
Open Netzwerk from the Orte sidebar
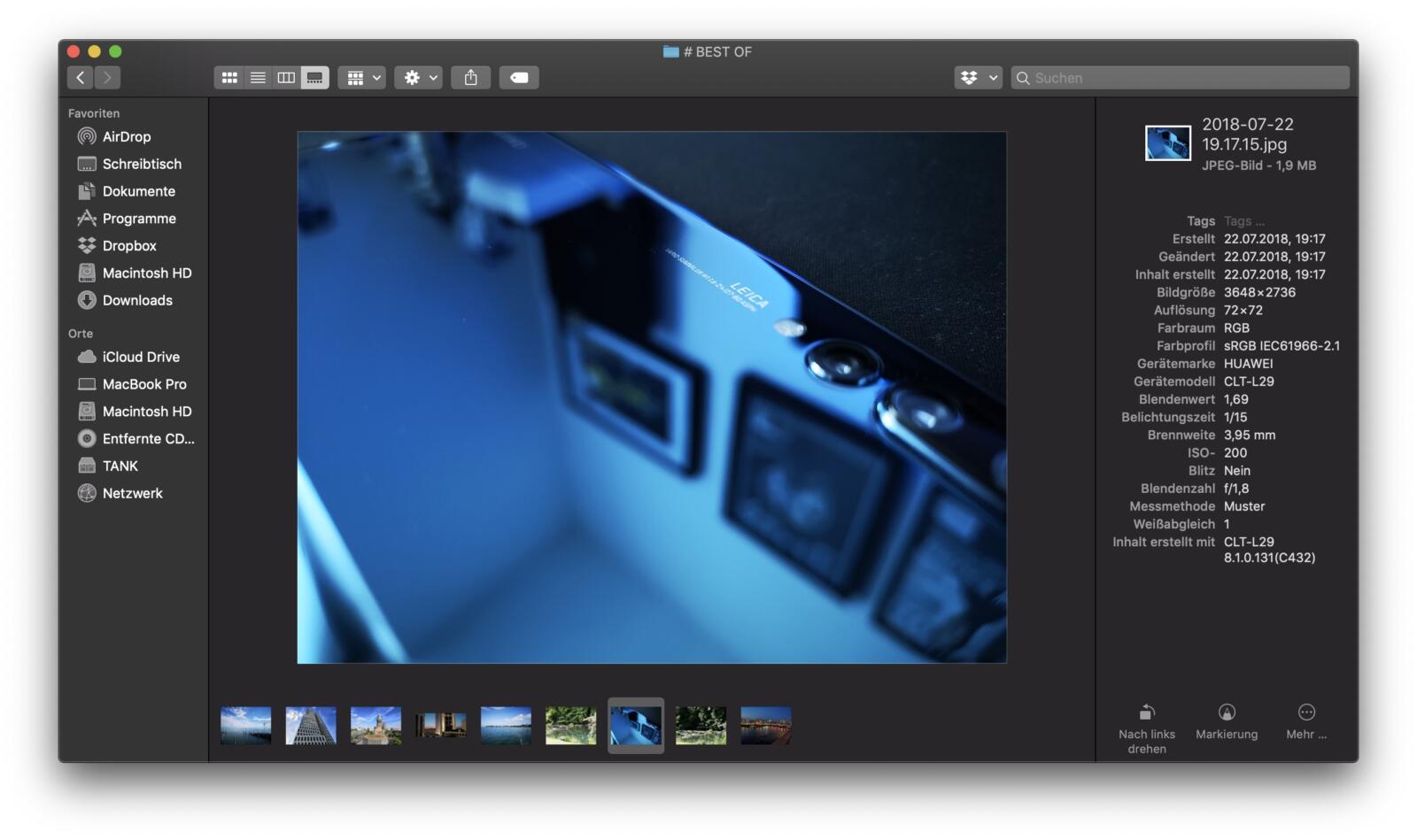(133, 493)
